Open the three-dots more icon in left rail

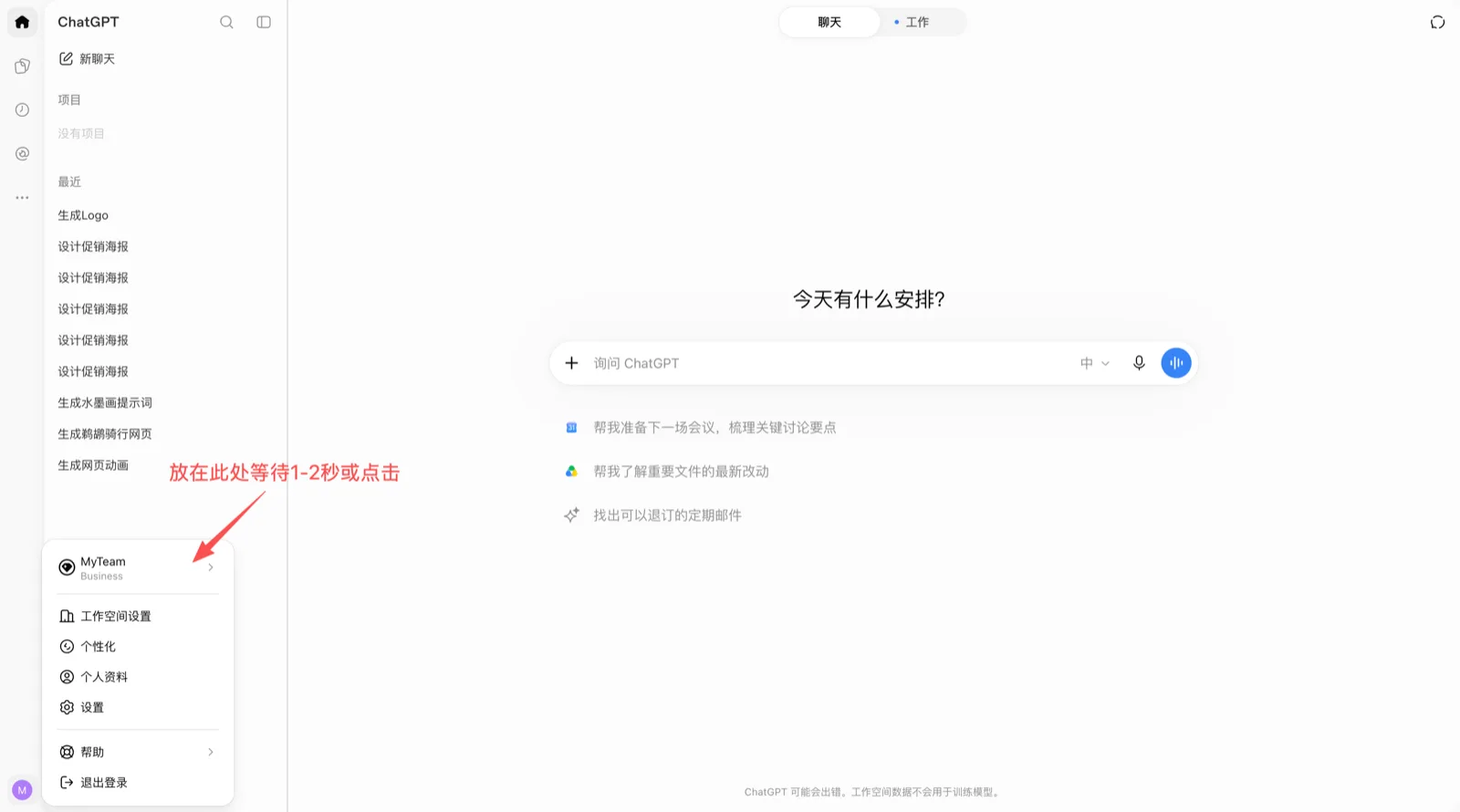22,197
